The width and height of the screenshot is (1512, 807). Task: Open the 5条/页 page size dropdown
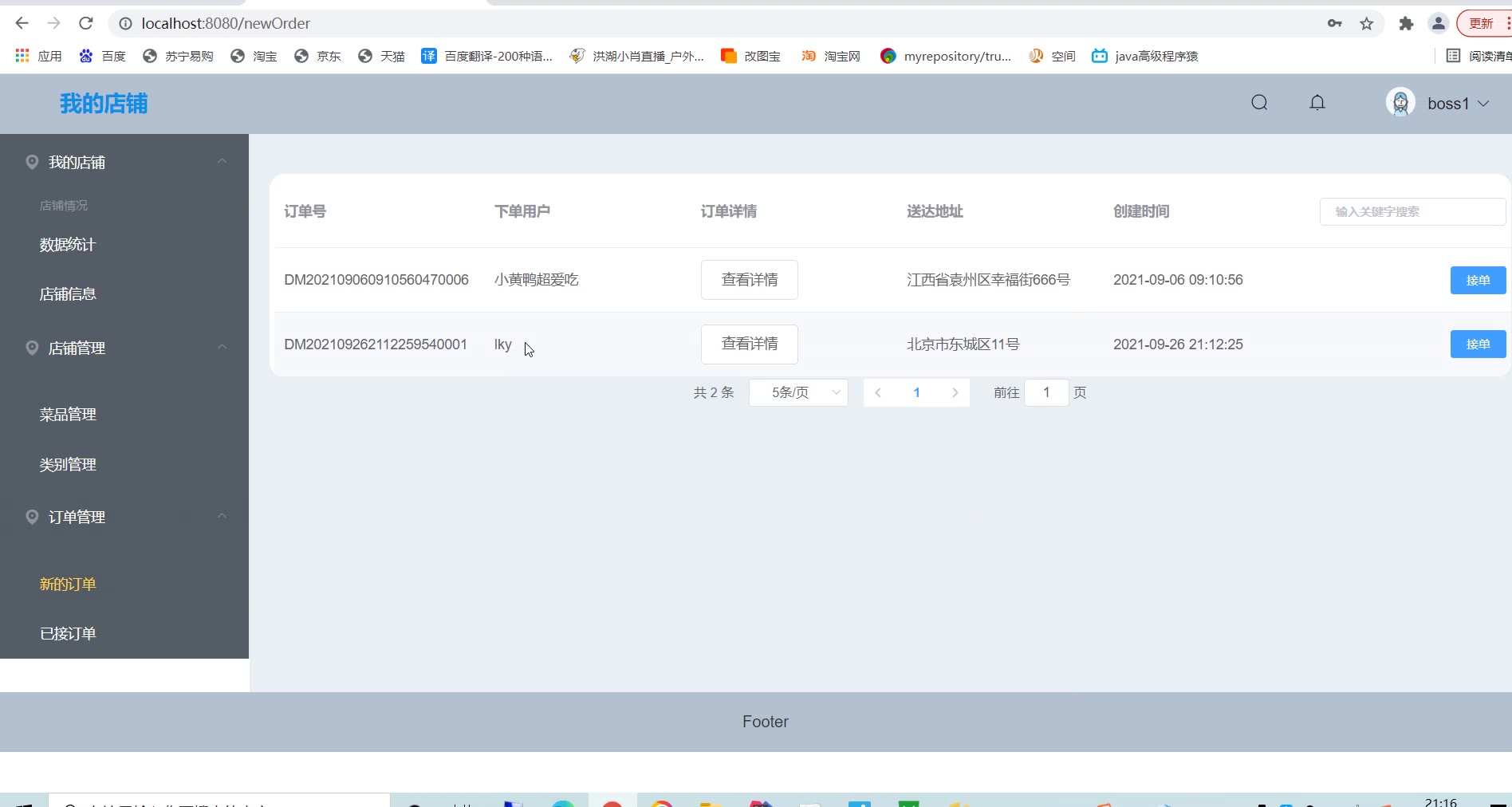[x=798, y=392]
